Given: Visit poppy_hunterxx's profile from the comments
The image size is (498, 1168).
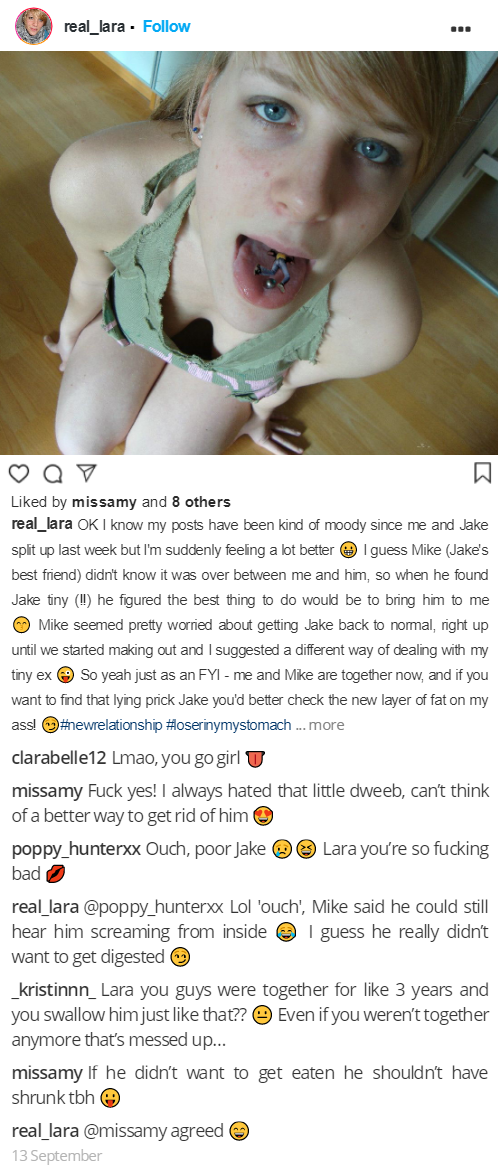Looking at the screenshot, I should [x=76, y=849].
